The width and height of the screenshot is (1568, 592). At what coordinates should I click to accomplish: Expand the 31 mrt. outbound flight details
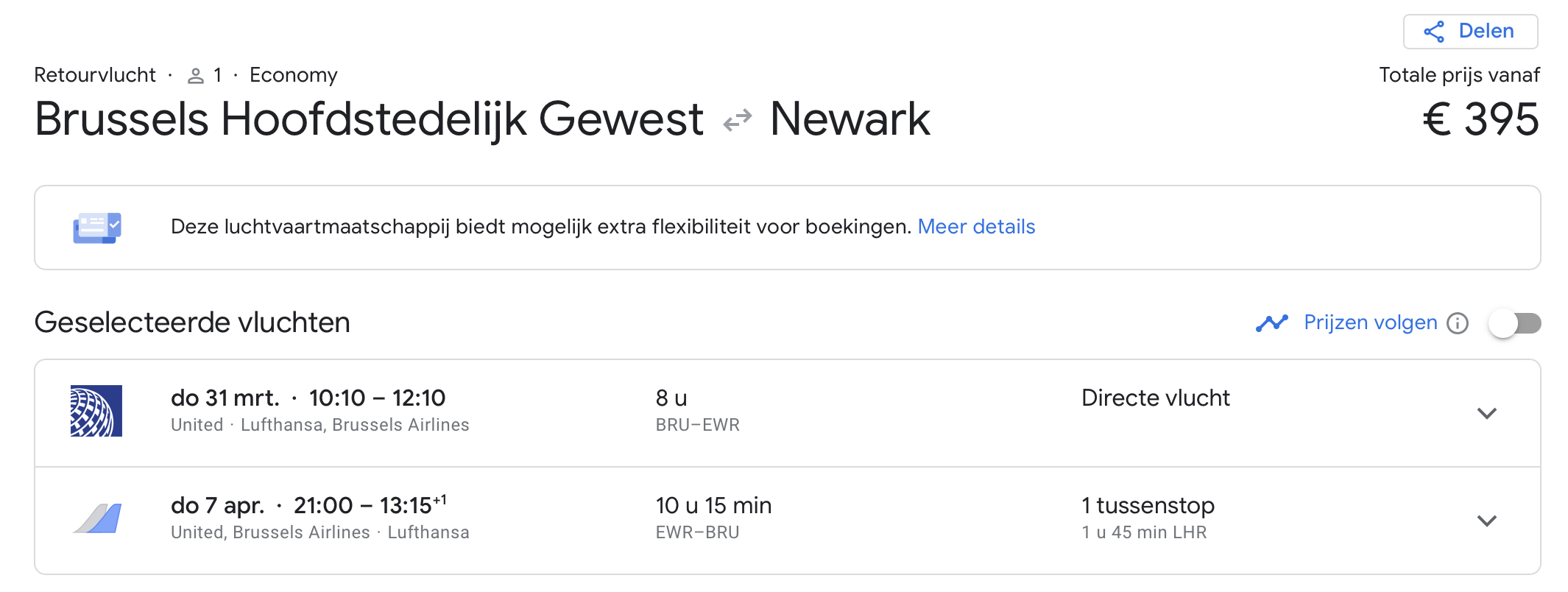[x=1486, y=413]
